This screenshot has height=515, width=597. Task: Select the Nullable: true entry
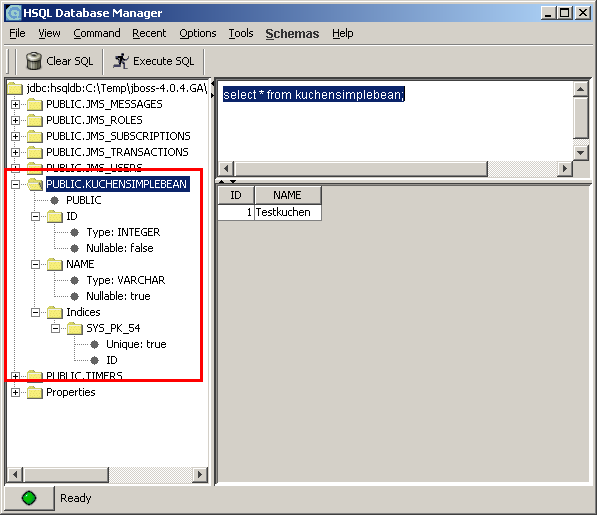tap(118, 296)
